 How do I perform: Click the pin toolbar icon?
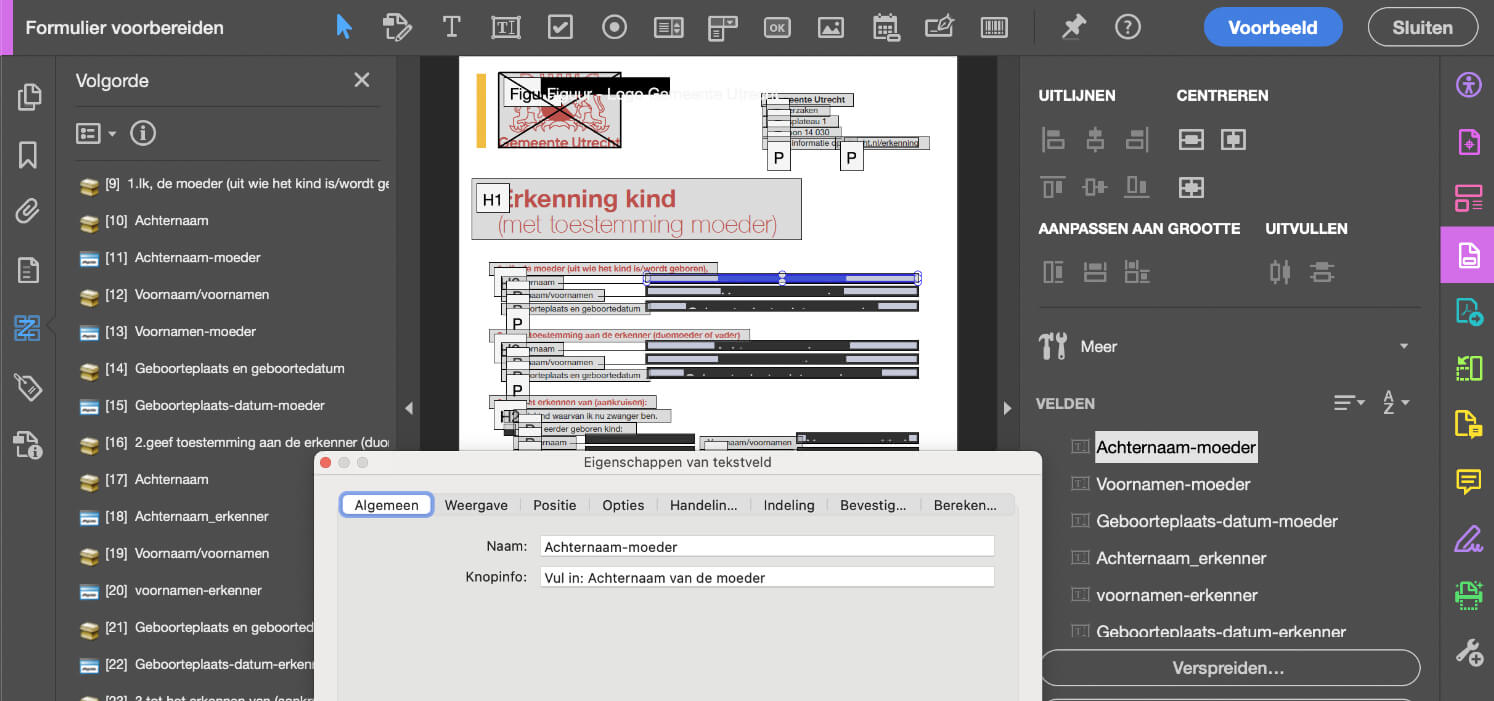click(1074, 27)
